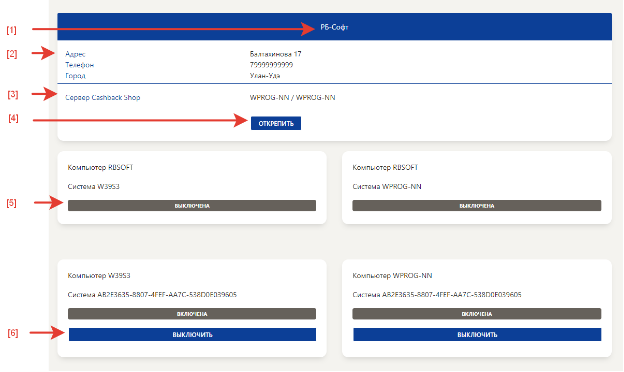This screenshot has height=372, width=624.
Task: Click the Город label
Action: pyautogui.click(x=76, y=76)
